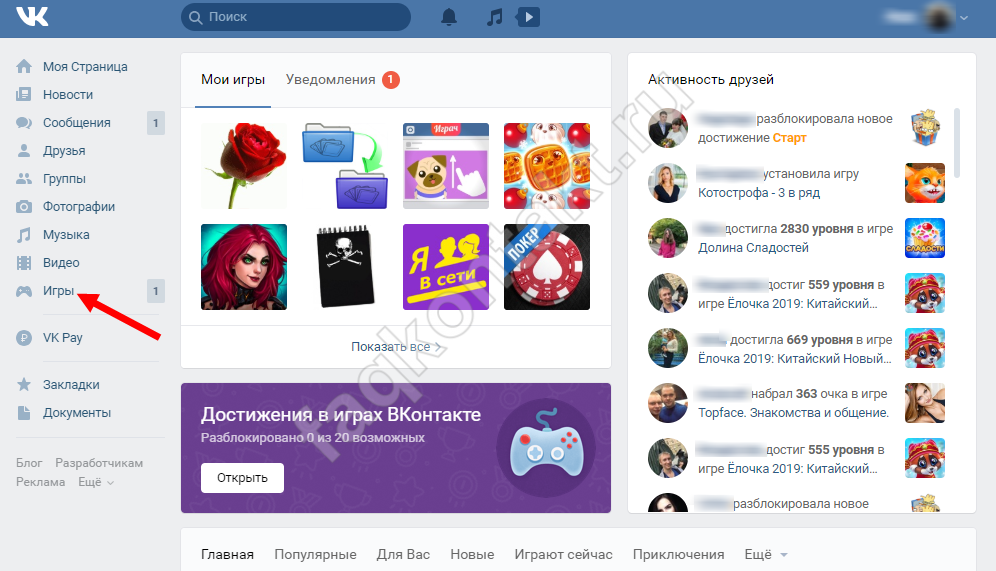
Task: Open the Сообщения unread counter badge
Action: [156, 123]
